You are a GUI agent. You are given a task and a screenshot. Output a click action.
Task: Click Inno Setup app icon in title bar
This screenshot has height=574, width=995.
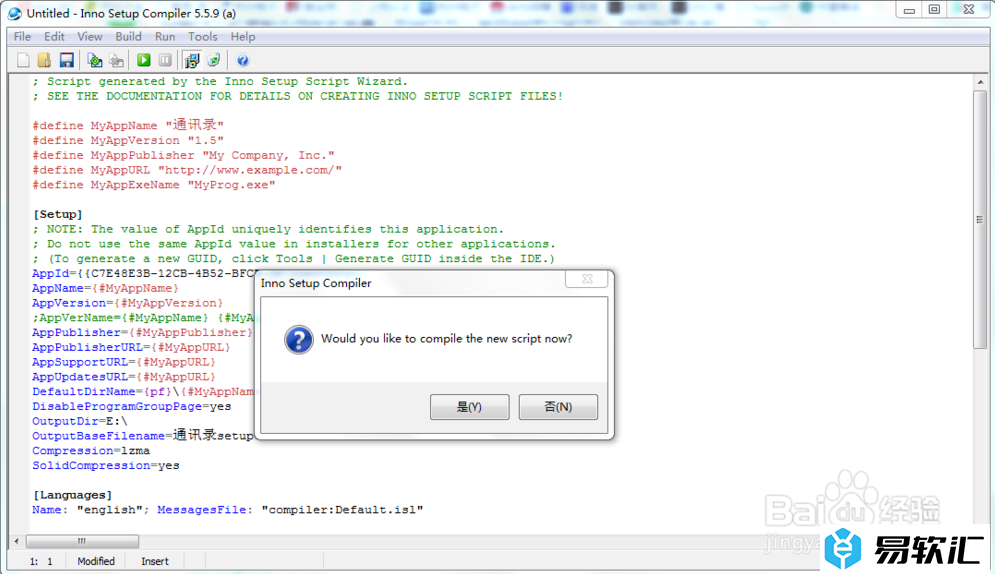pos(15,13)
